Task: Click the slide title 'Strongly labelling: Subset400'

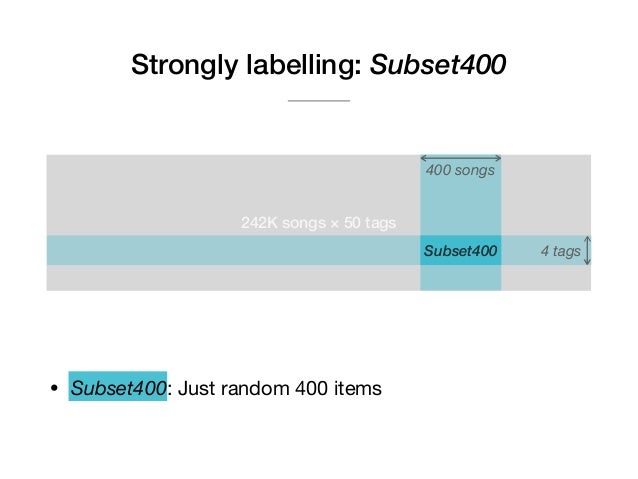Action: tap(318, 65)
